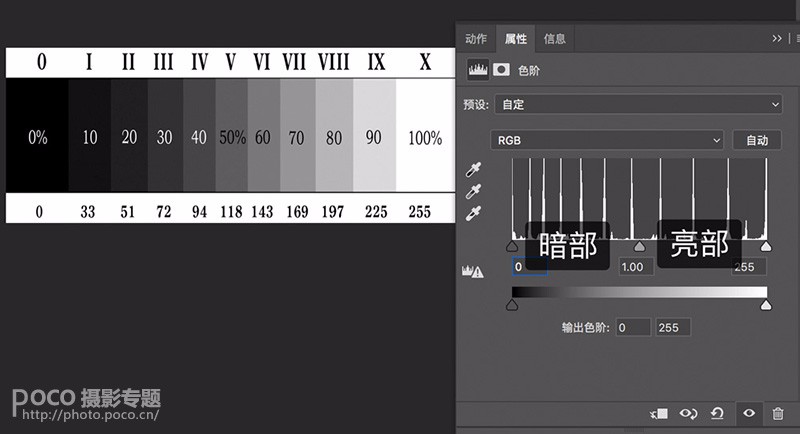The width and height of the screenshot is (800, 434).
Task: Click the 50% gray zone swatch
Action: (x=232, y=136)
